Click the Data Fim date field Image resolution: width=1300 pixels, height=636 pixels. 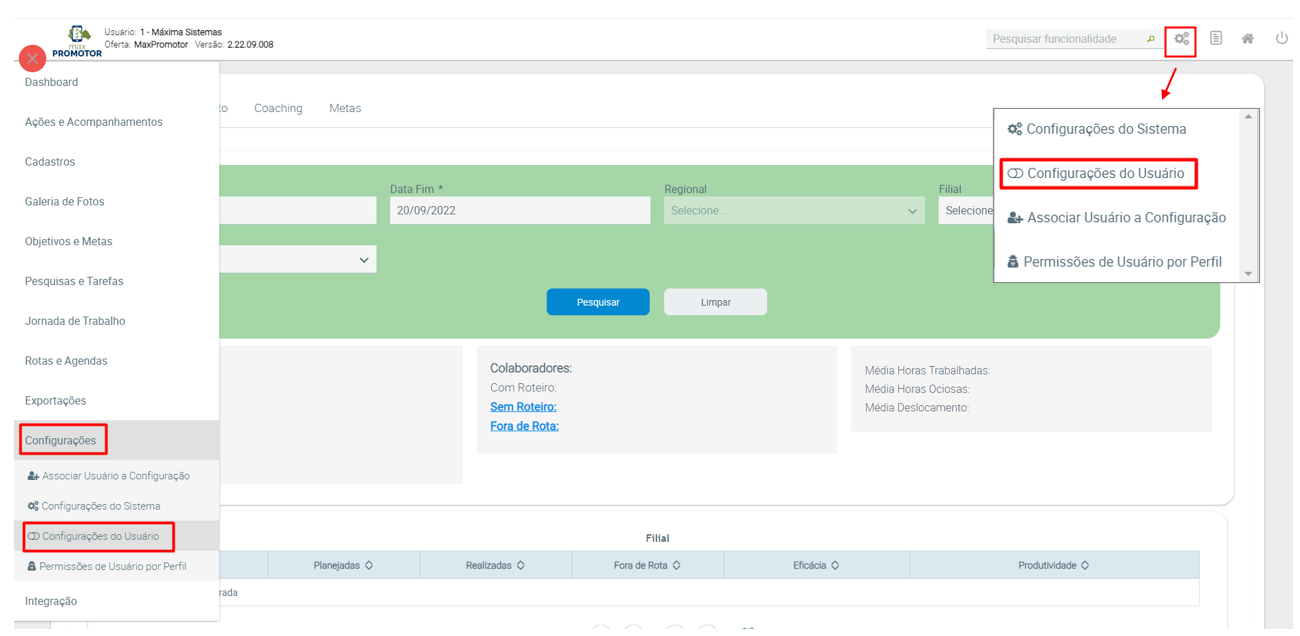520,211
